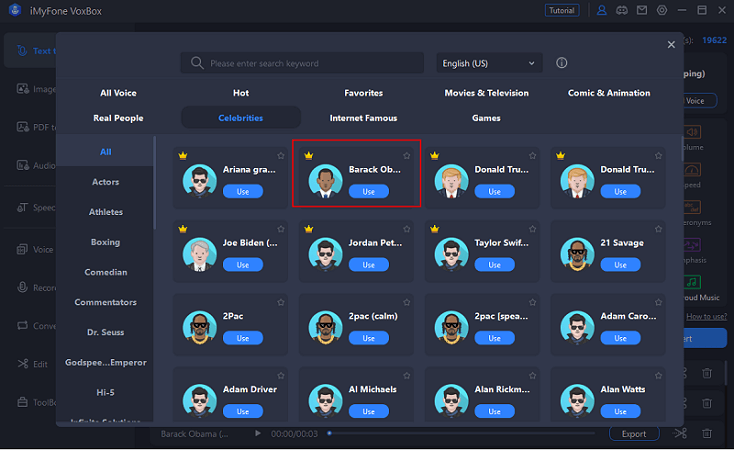Image resolution: width=734 pixels, height=450 pixels.
Task: Click the crown icon on Taylor Swift card
Action: pyautogui.click(x=434, y=229)
